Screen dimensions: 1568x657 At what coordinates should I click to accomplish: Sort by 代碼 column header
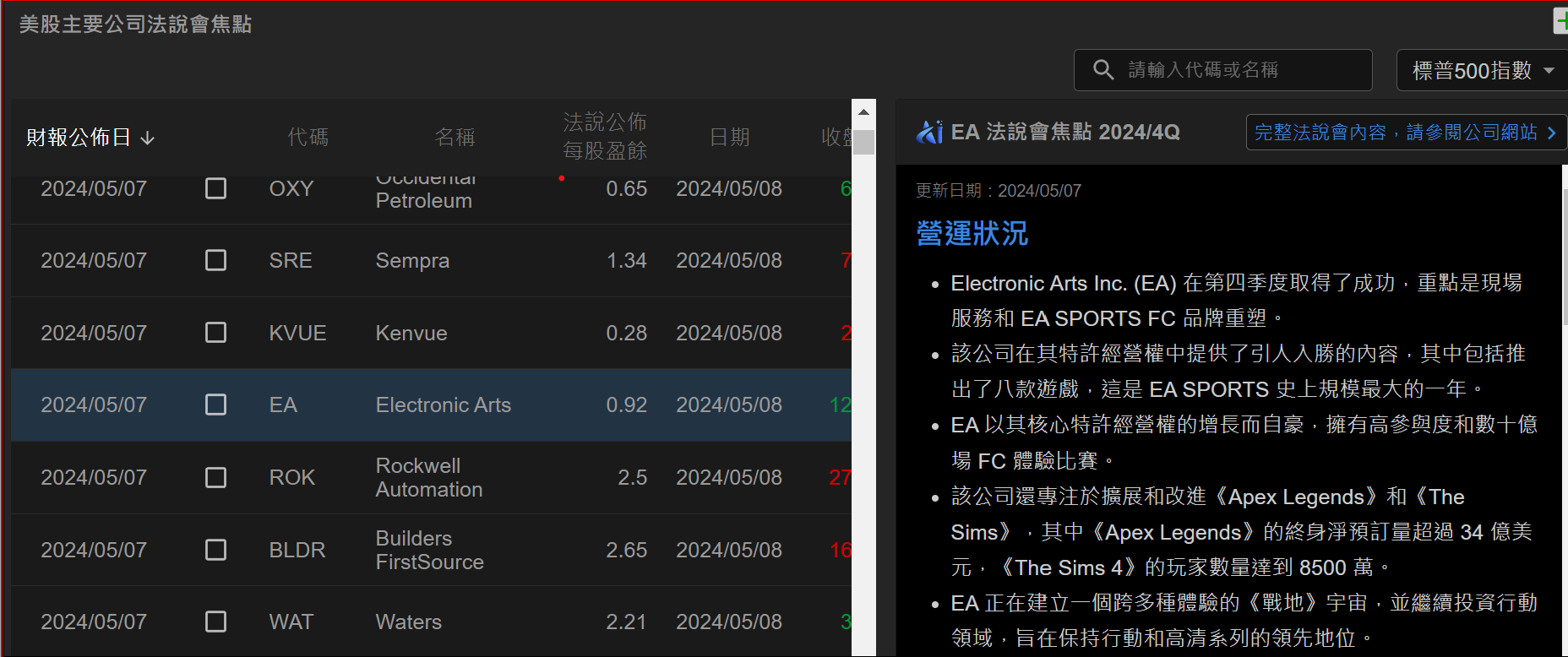click(308, 137)
